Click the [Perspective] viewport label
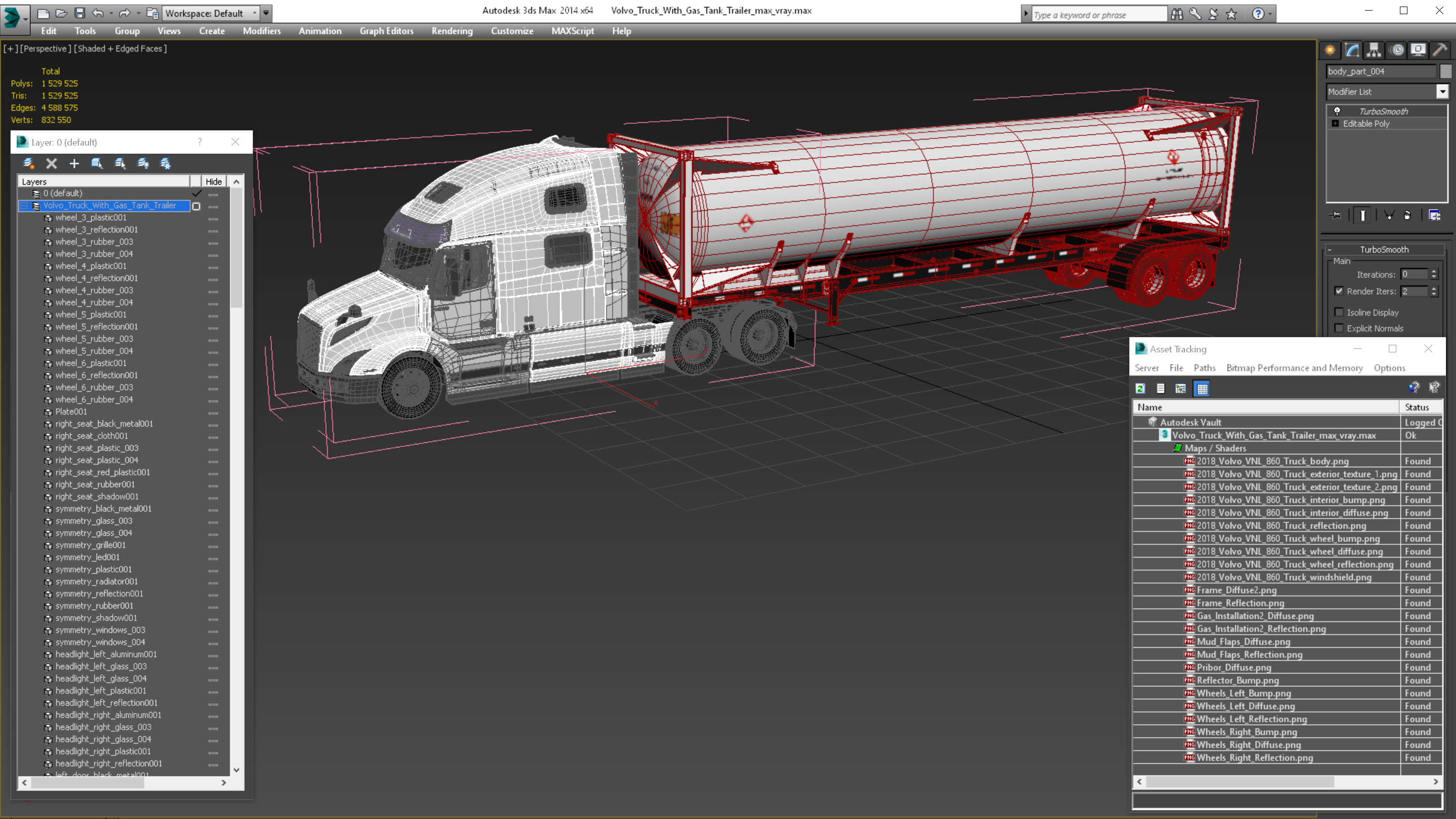Image resolution: width=1456 pixels, height=819 pixels. (x=45, y=49)
